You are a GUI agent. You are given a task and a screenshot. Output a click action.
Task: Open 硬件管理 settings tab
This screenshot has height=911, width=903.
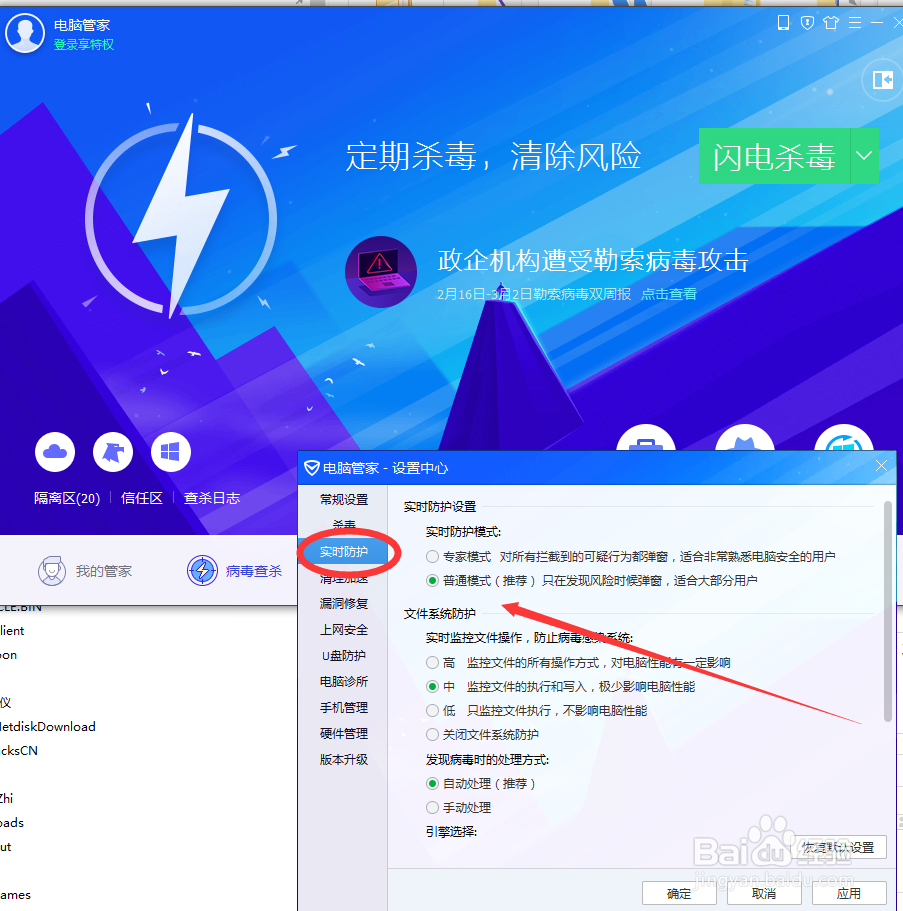[344, 734]
